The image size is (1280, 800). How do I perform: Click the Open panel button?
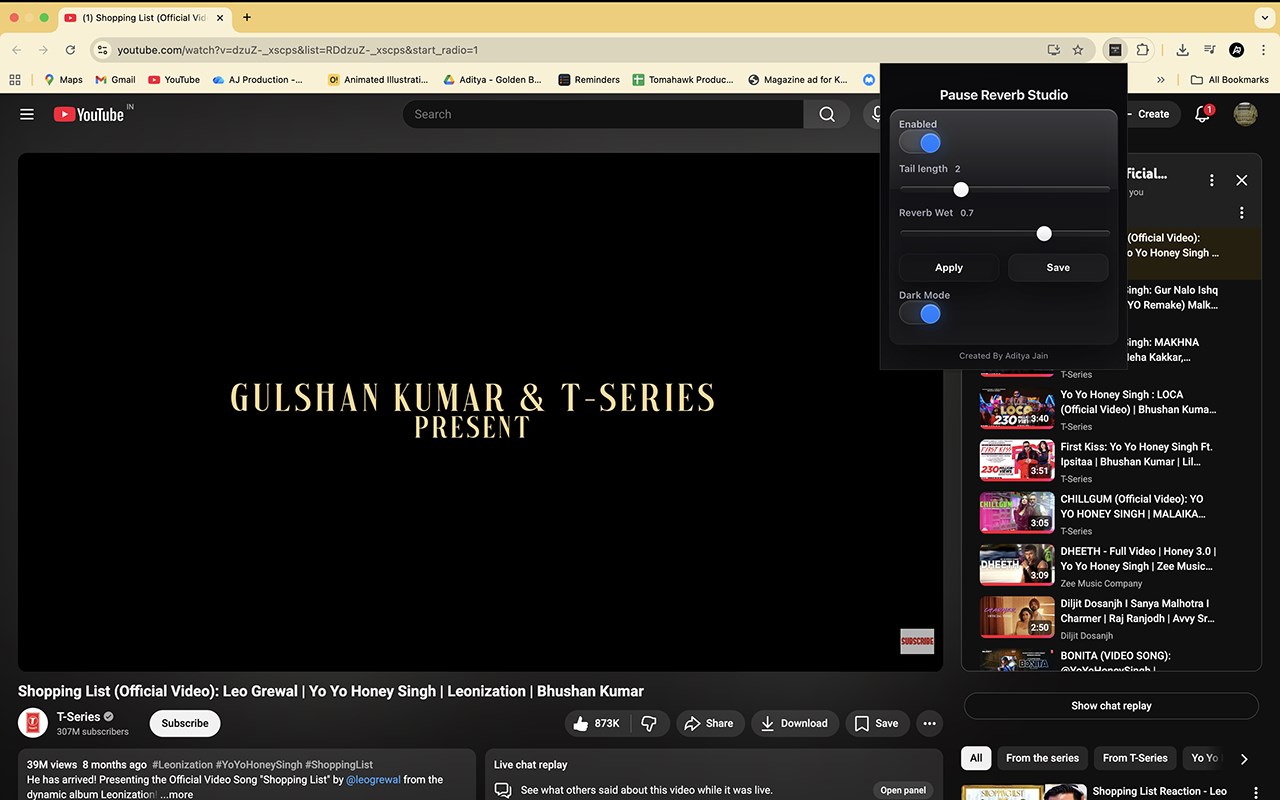[x=903, y=790]
